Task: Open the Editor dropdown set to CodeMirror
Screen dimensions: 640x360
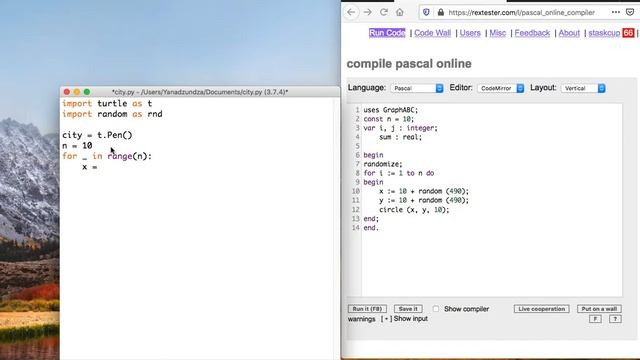Action: [x=501, y=88]
